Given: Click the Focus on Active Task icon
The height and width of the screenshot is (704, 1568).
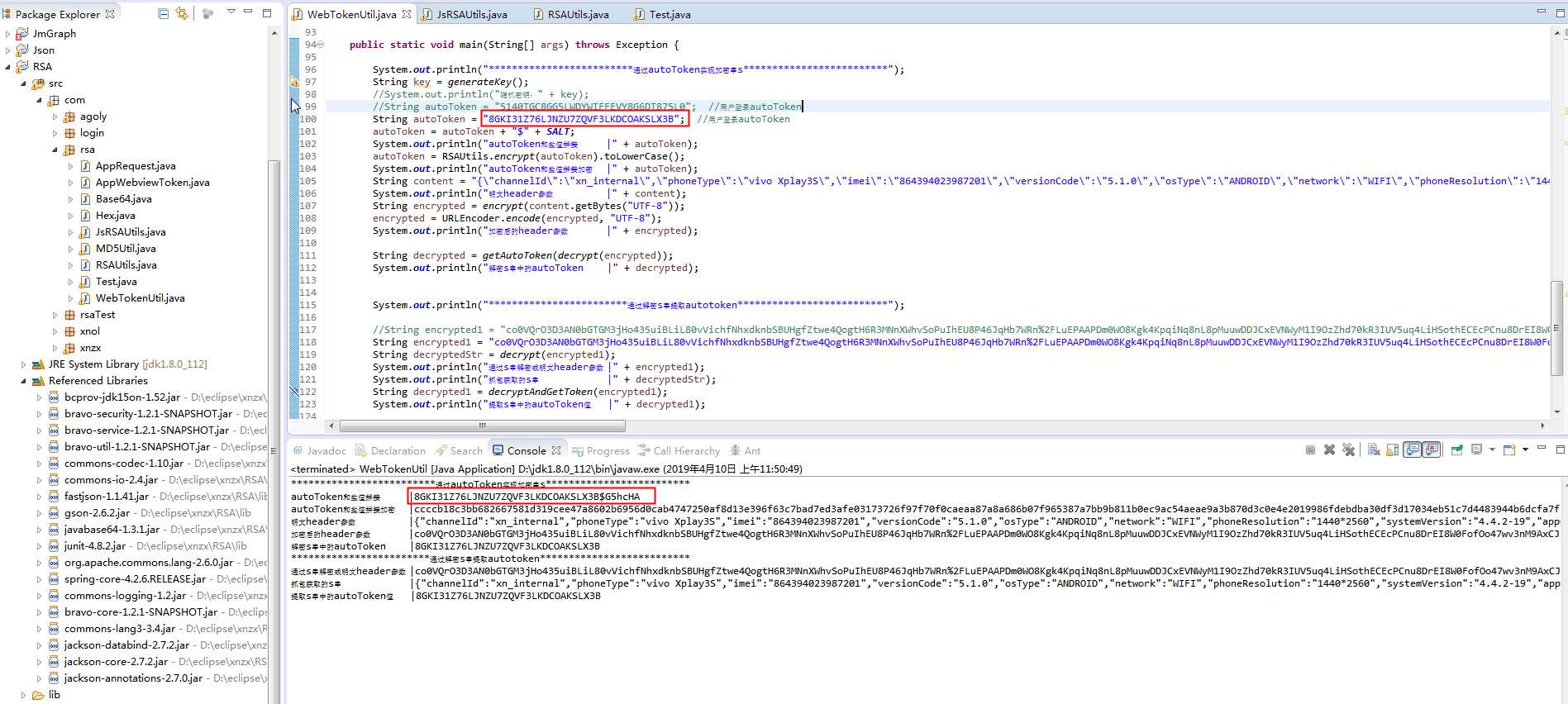Looking at the screenshot, I should point(207,13).
